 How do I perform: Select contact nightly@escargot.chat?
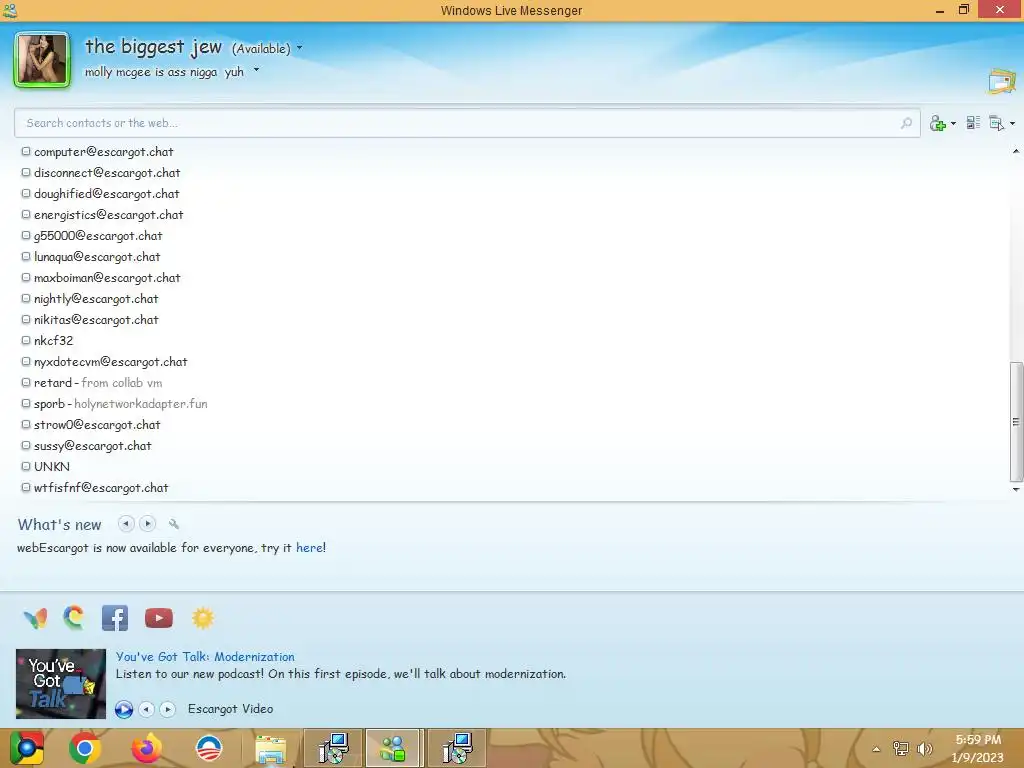coord(96,299)
